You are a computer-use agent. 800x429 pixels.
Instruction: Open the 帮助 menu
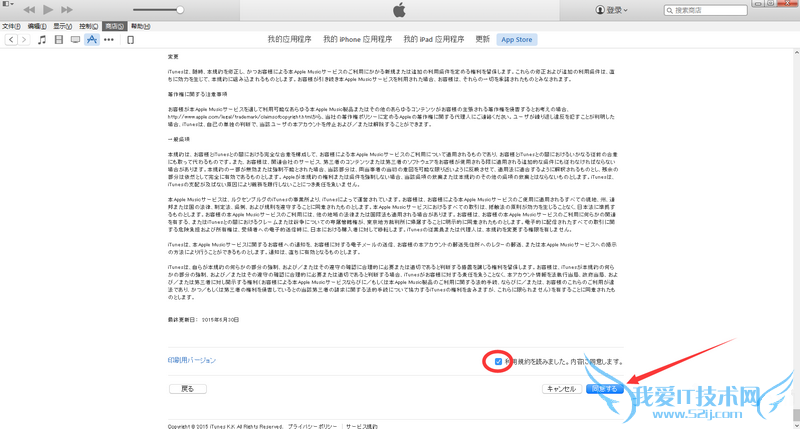coord(140,26)
